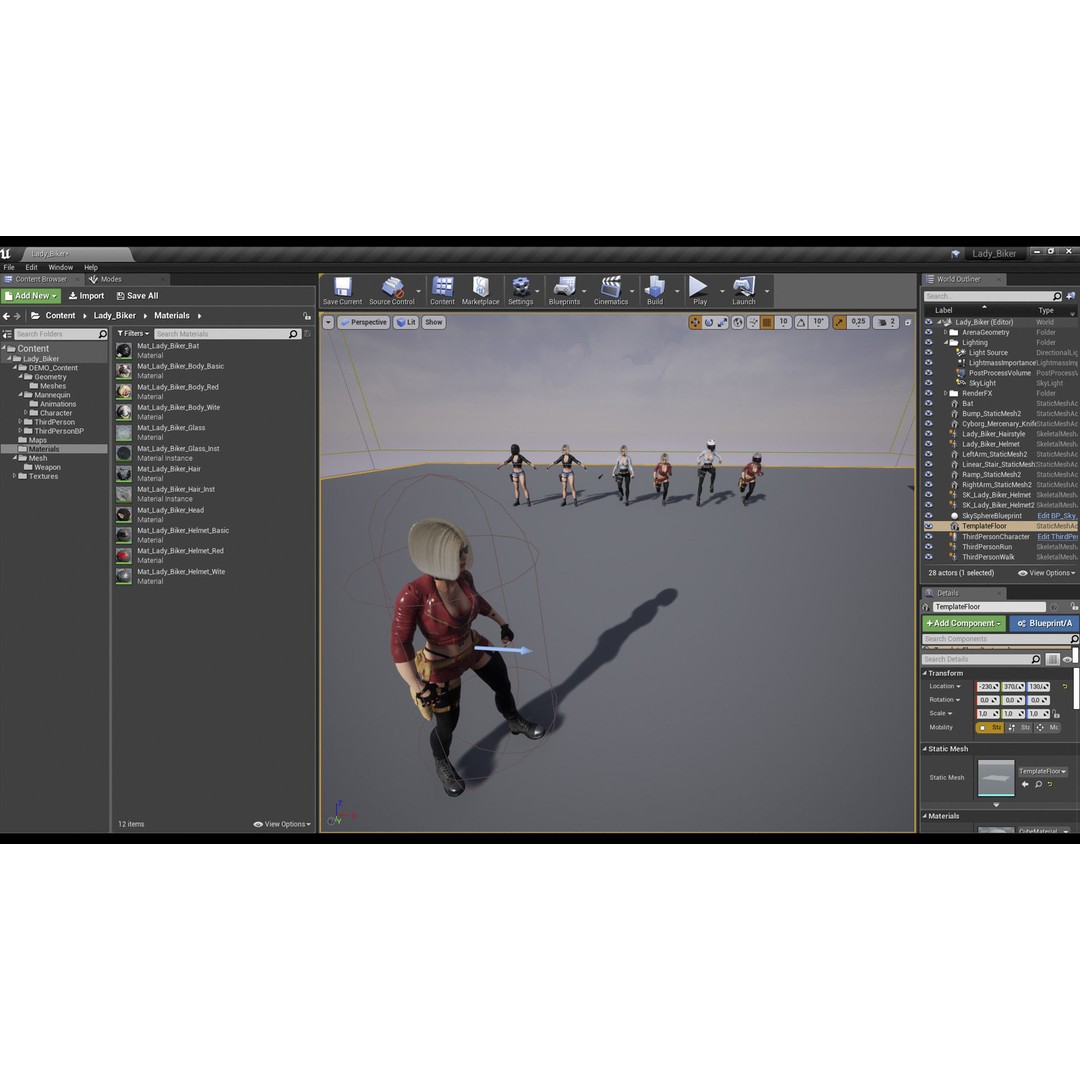
Task: Browse to Static Mesh asset magnifier icon
Action: [x=1039, y=785]
